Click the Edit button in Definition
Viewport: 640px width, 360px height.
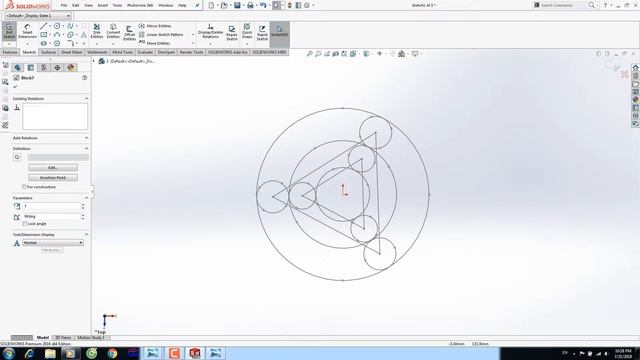point(53,168)
